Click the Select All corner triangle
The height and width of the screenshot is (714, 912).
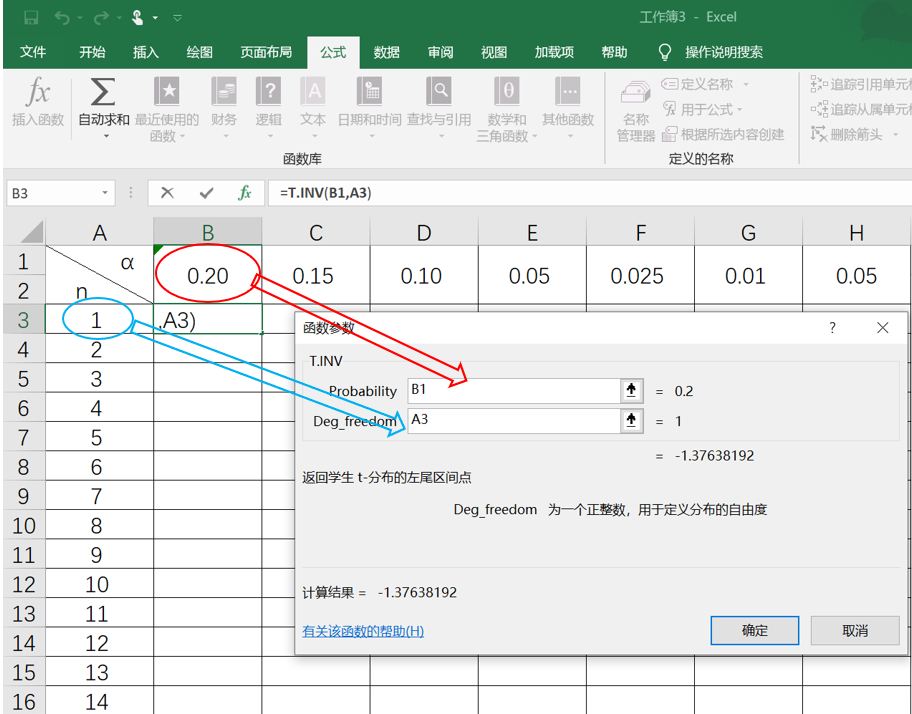[32, 232]
